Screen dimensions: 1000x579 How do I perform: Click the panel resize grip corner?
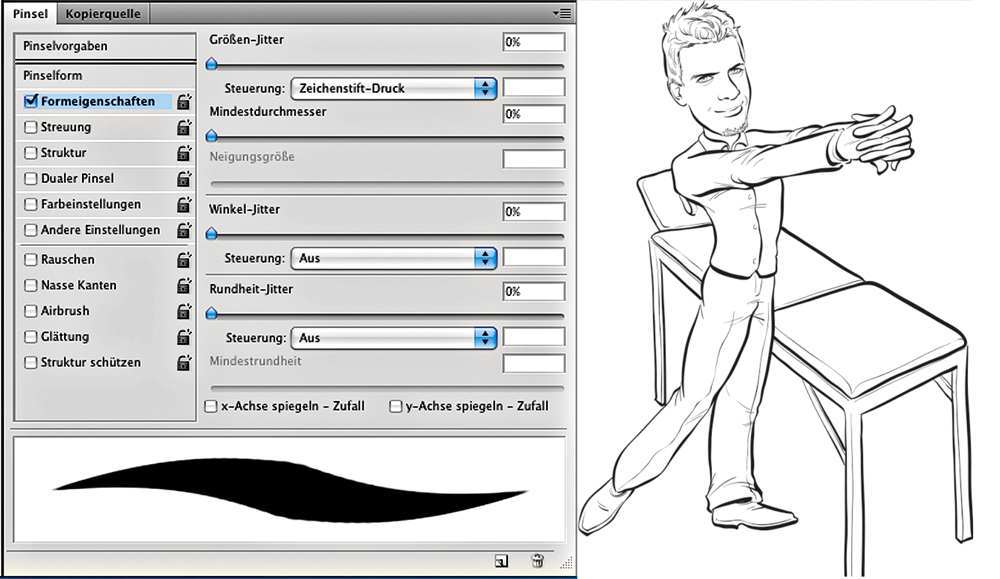point(566,562)
